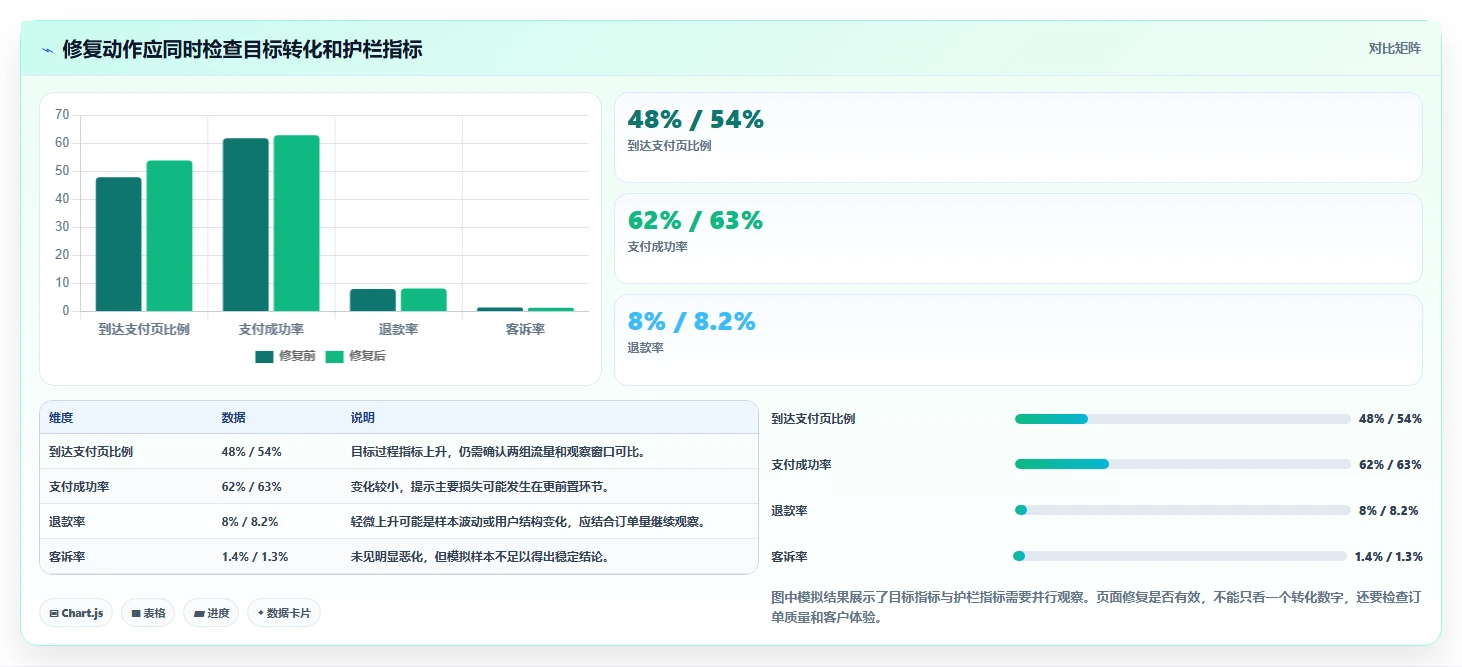Image resolution: width=1462 pixels, height=667 pixels.
Task: Click the 退款率 table row label
Action: pos(67,522)
